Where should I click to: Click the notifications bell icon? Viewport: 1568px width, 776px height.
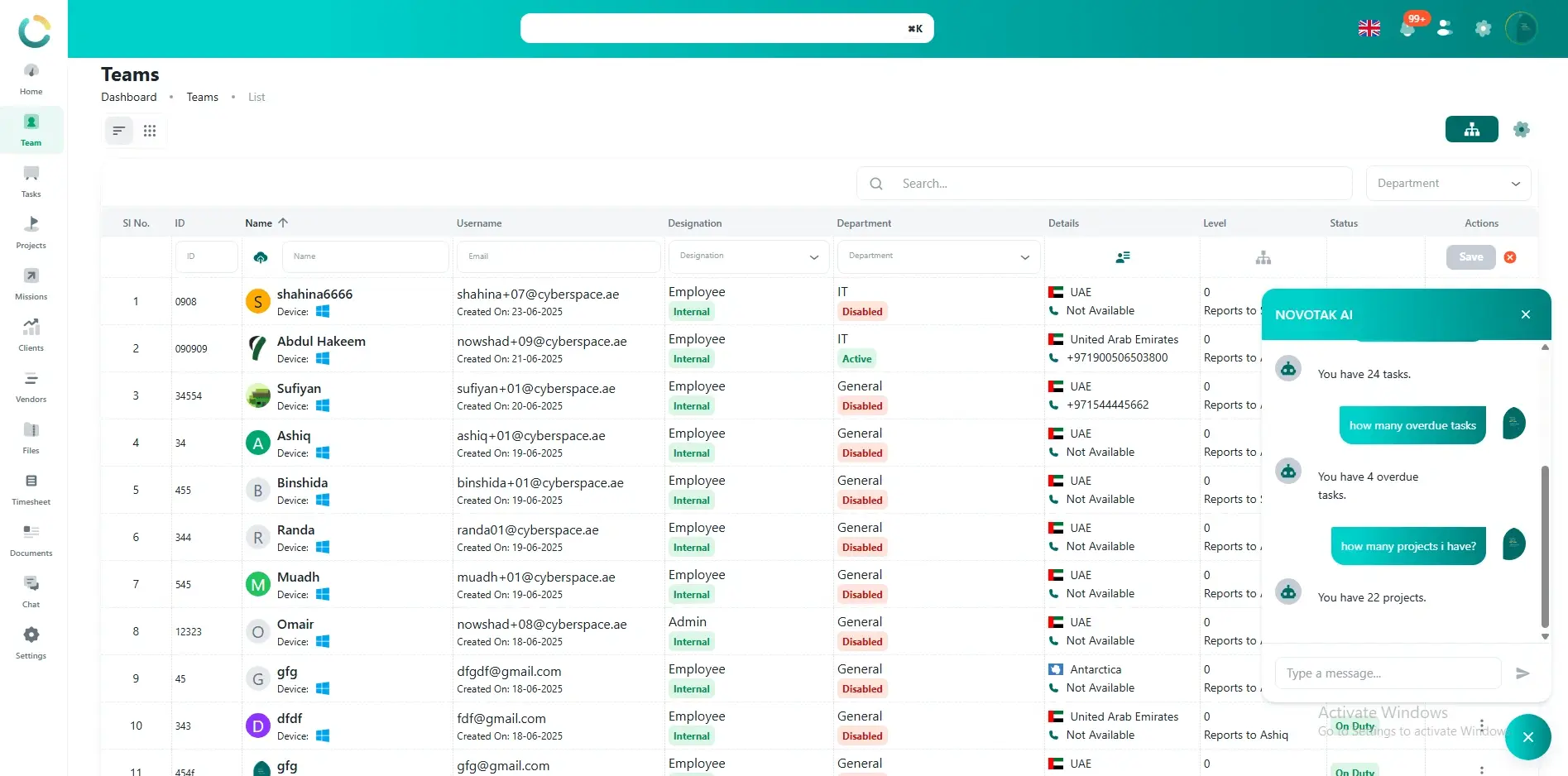click(x=1407, y=28)
